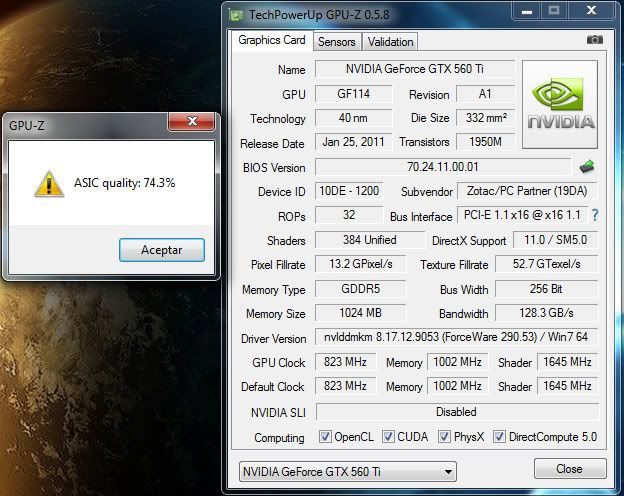Switch to the Sensors tab

[336, 42]
